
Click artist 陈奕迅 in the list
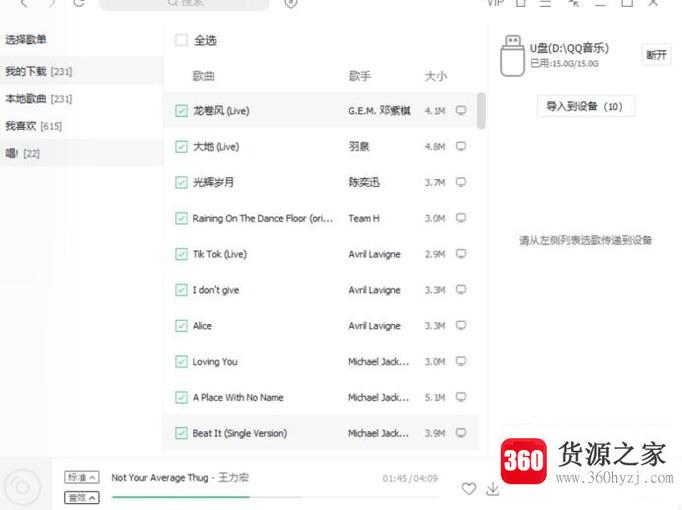[364, 182]
